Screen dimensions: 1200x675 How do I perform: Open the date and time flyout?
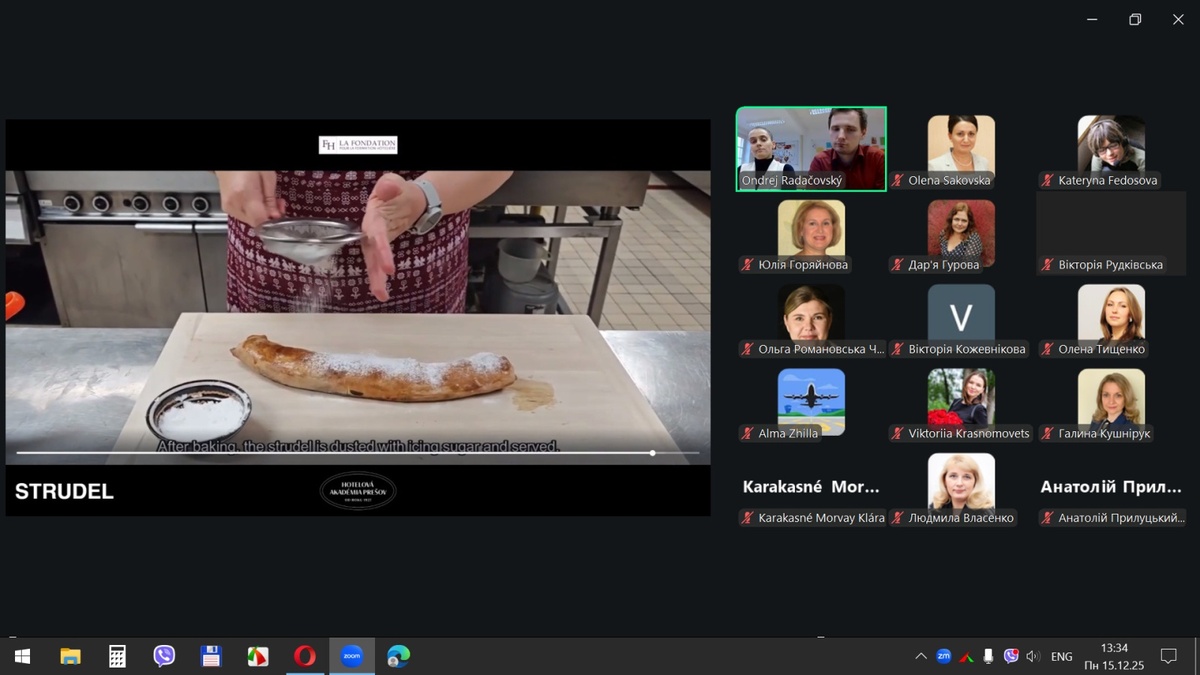(x=1113, y=656)
